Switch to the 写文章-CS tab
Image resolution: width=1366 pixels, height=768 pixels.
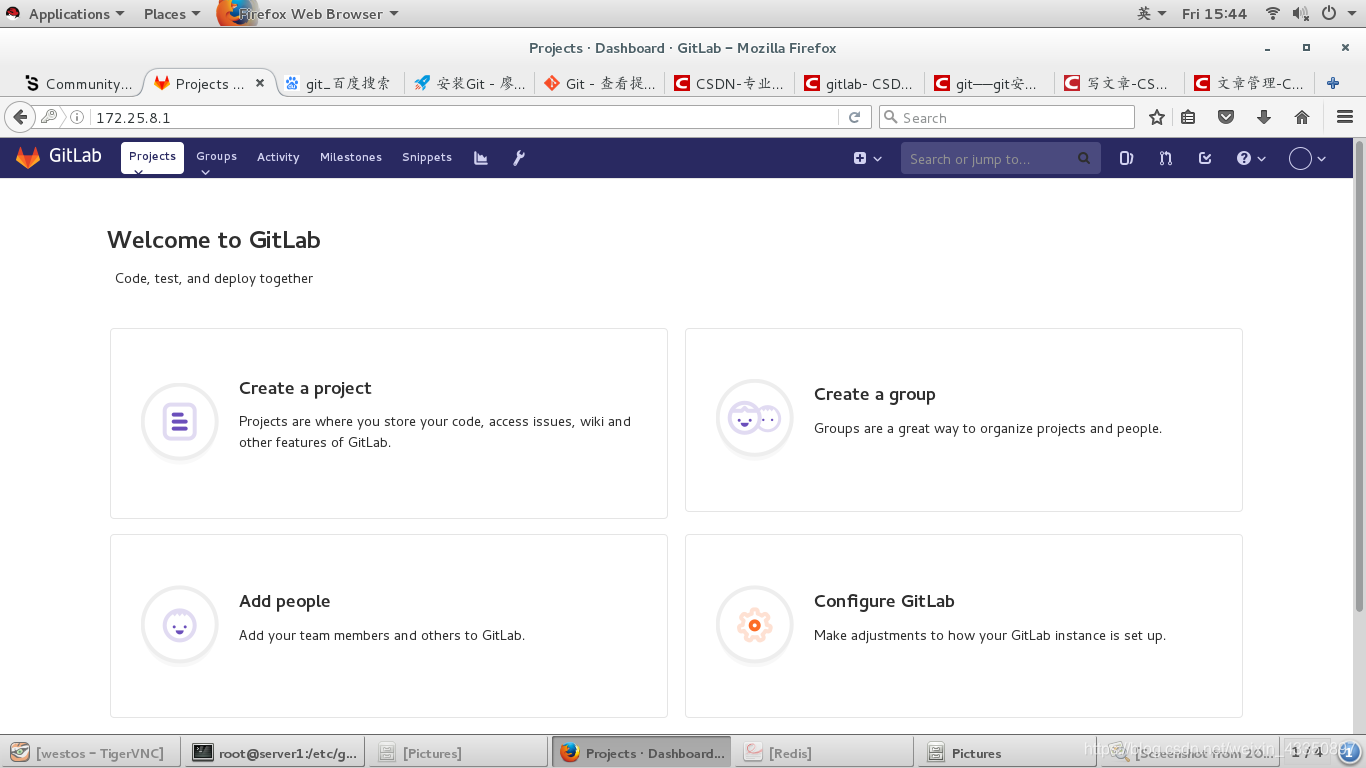1119,83
